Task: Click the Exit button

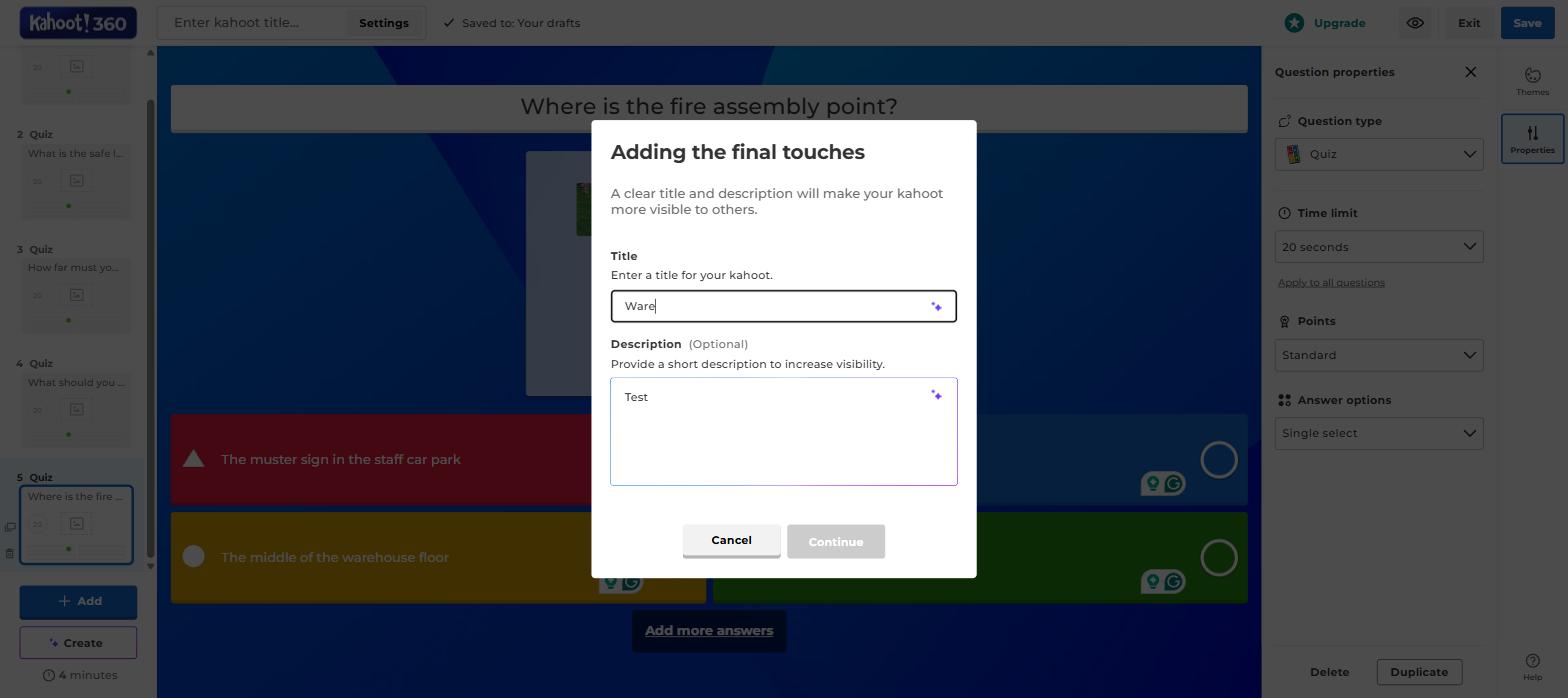Action: pyautogui.click(x=1469, y=23)
